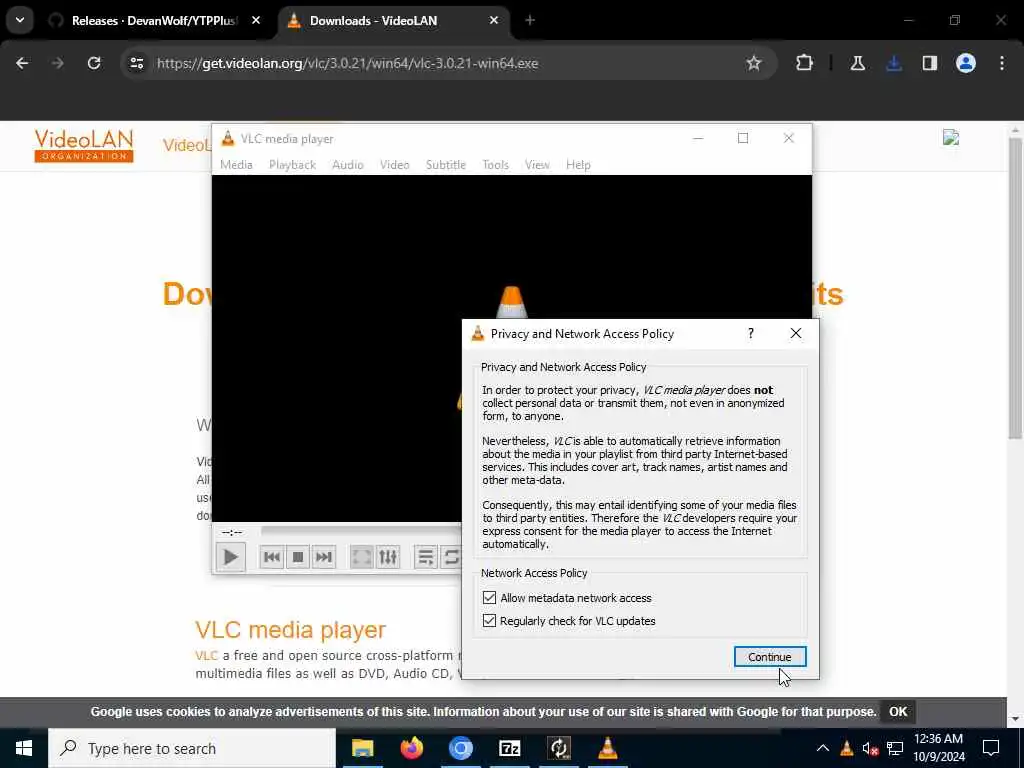Open Chrome Labs flask icon

click(x=857, y=63)
